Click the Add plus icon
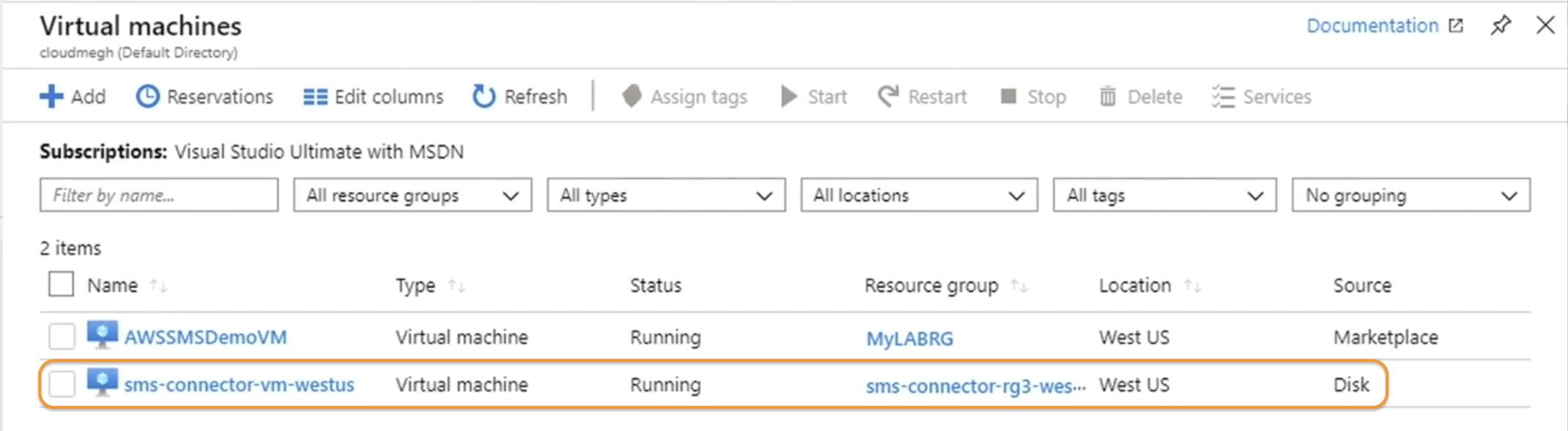 51,96
